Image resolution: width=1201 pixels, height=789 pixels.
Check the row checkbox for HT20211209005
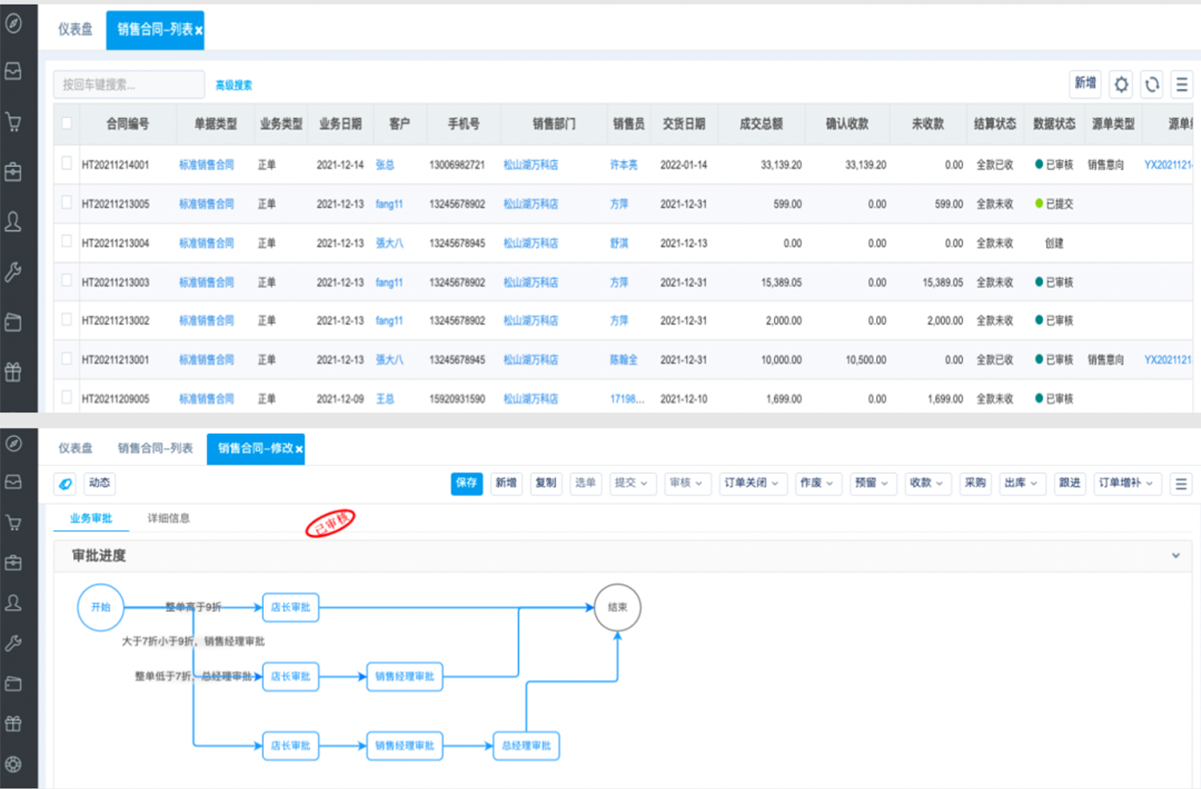(67, 397)
